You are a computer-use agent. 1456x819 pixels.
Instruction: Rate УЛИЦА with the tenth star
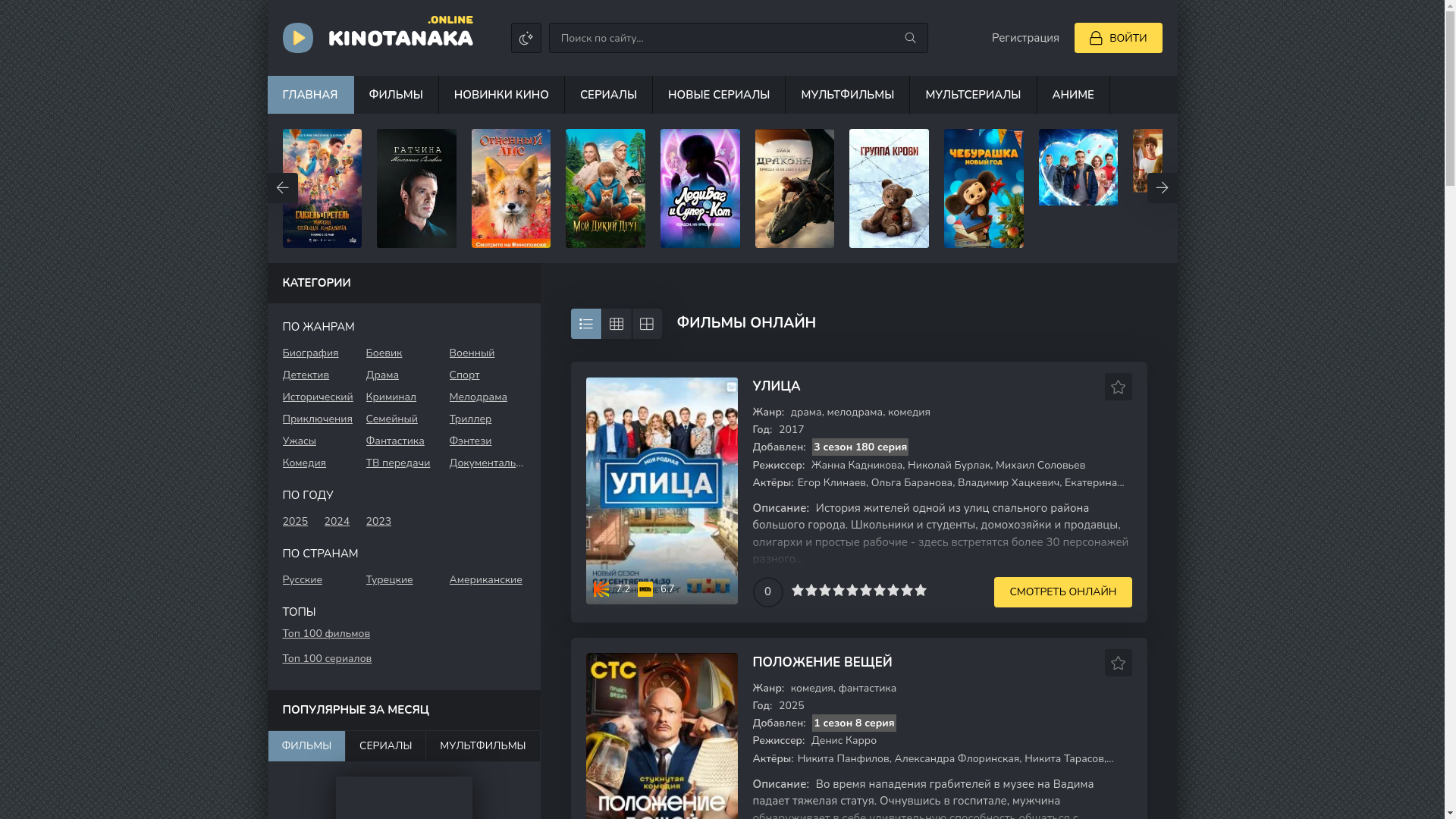coord(921,591)
